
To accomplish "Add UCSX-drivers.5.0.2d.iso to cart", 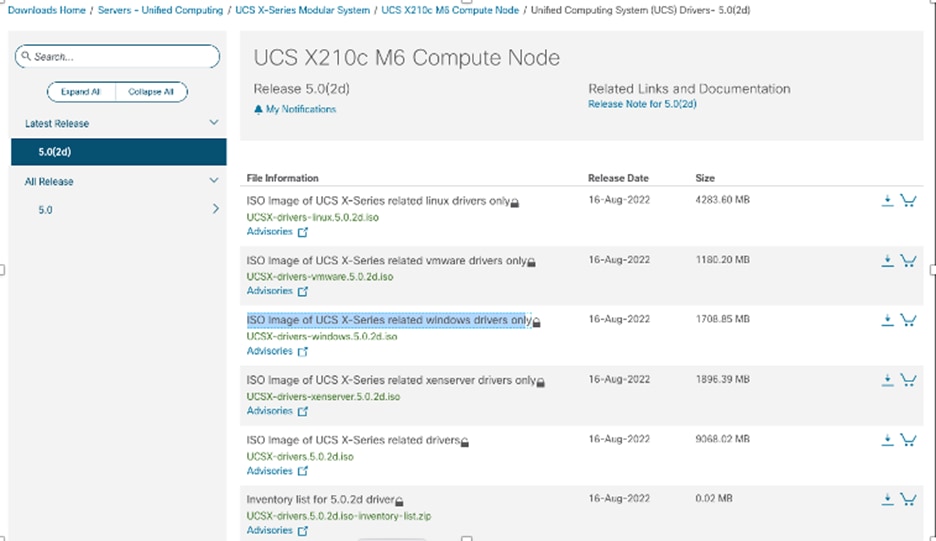I will [x=908, y=439].
